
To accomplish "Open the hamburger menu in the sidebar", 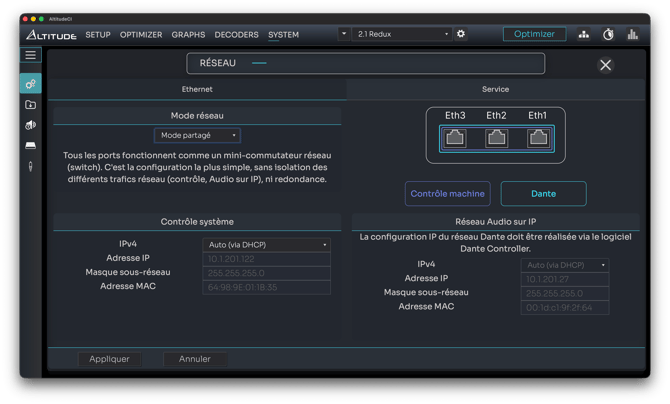I will [x=31, y=56].
